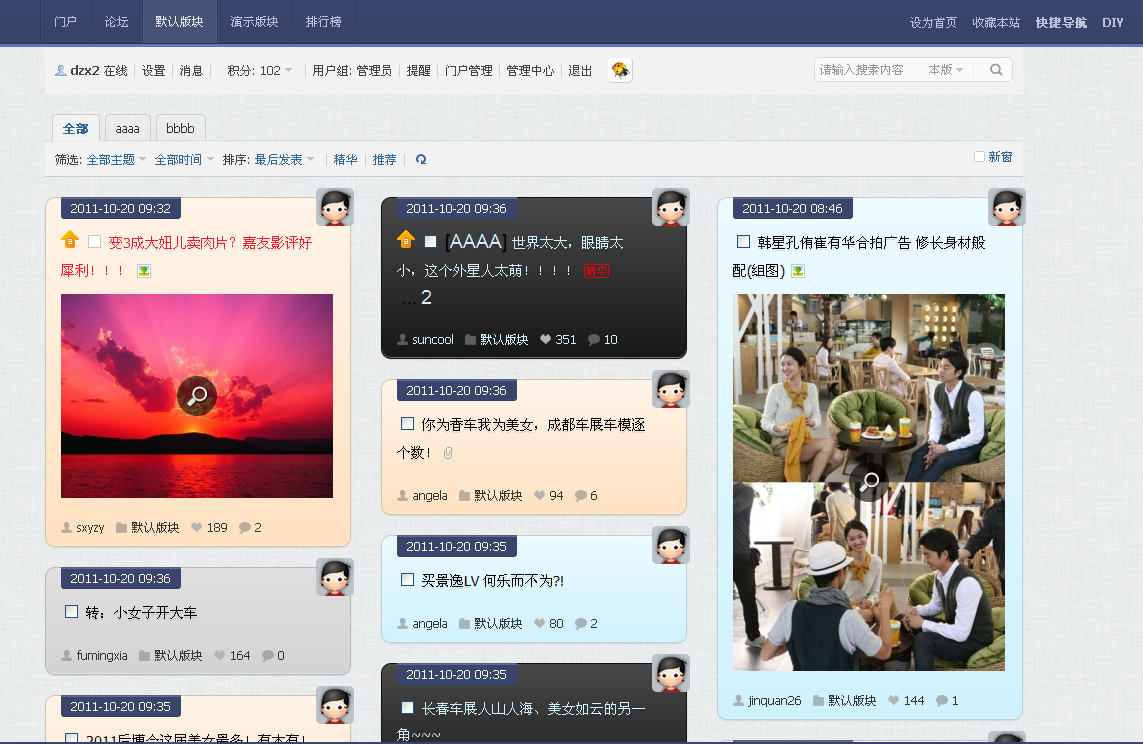Click the folder icon before 默认版块 on jinquan26's post
Viewport: 1143px width, 744px height.
click(819, 701)
